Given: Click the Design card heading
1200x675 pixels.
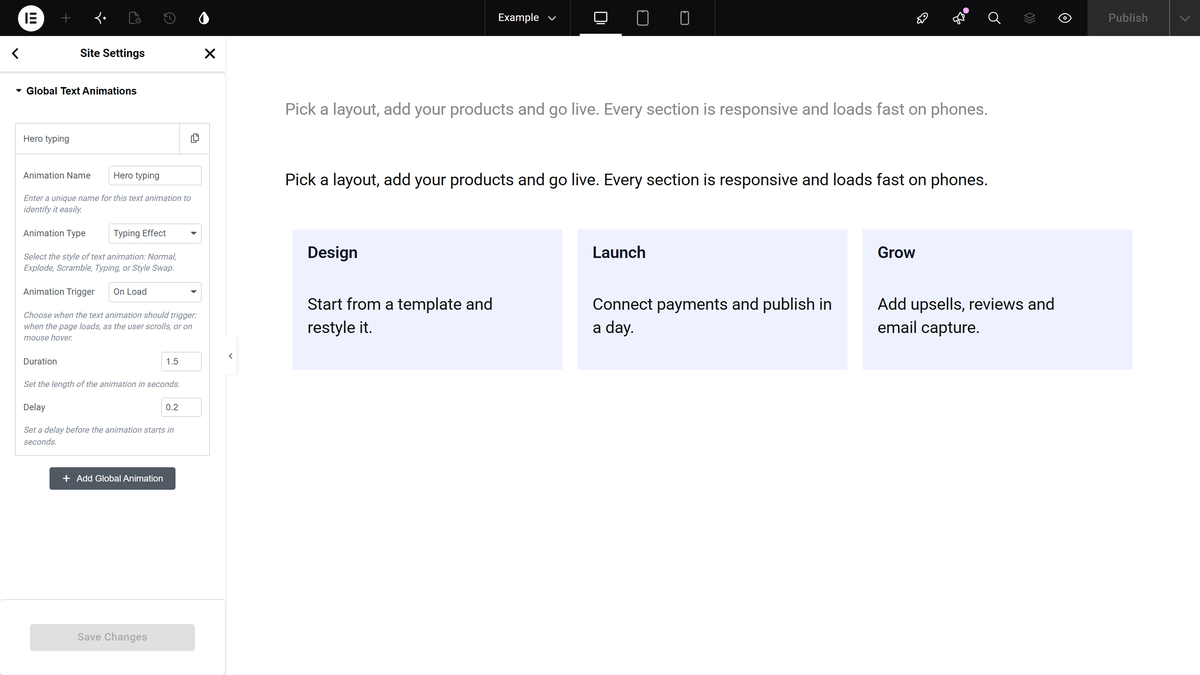Looking at the screenshot, I should coord(332,253).
